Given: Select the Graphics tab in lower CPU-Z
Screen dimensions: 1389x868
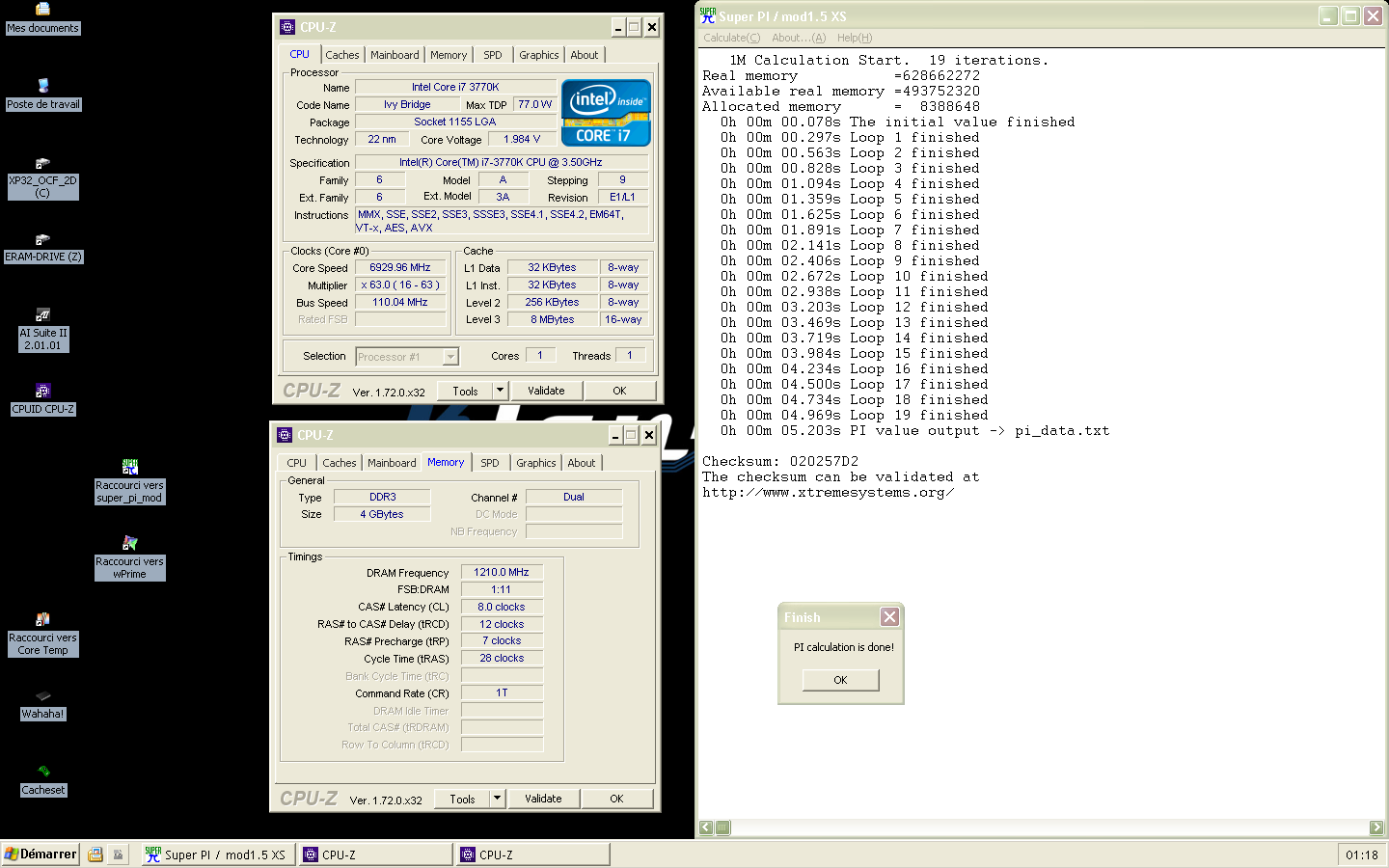Looking at the screenshot, I should (535, 463).
